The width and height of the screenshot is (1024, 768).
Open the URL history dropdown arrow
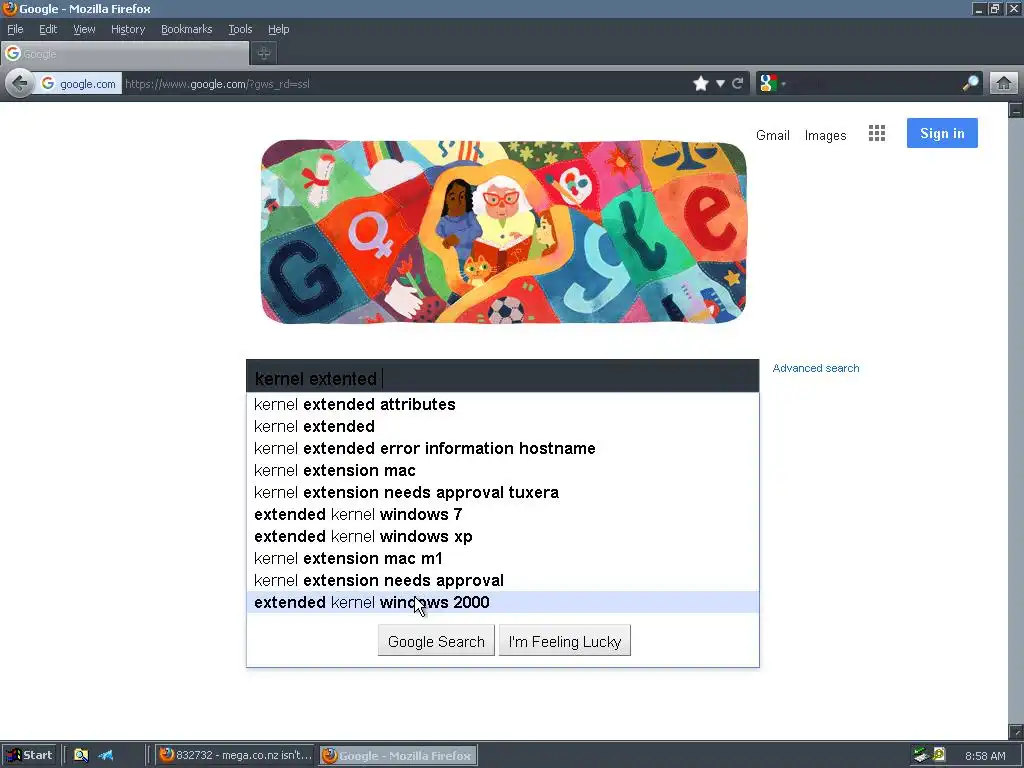[x=720, y=84]
